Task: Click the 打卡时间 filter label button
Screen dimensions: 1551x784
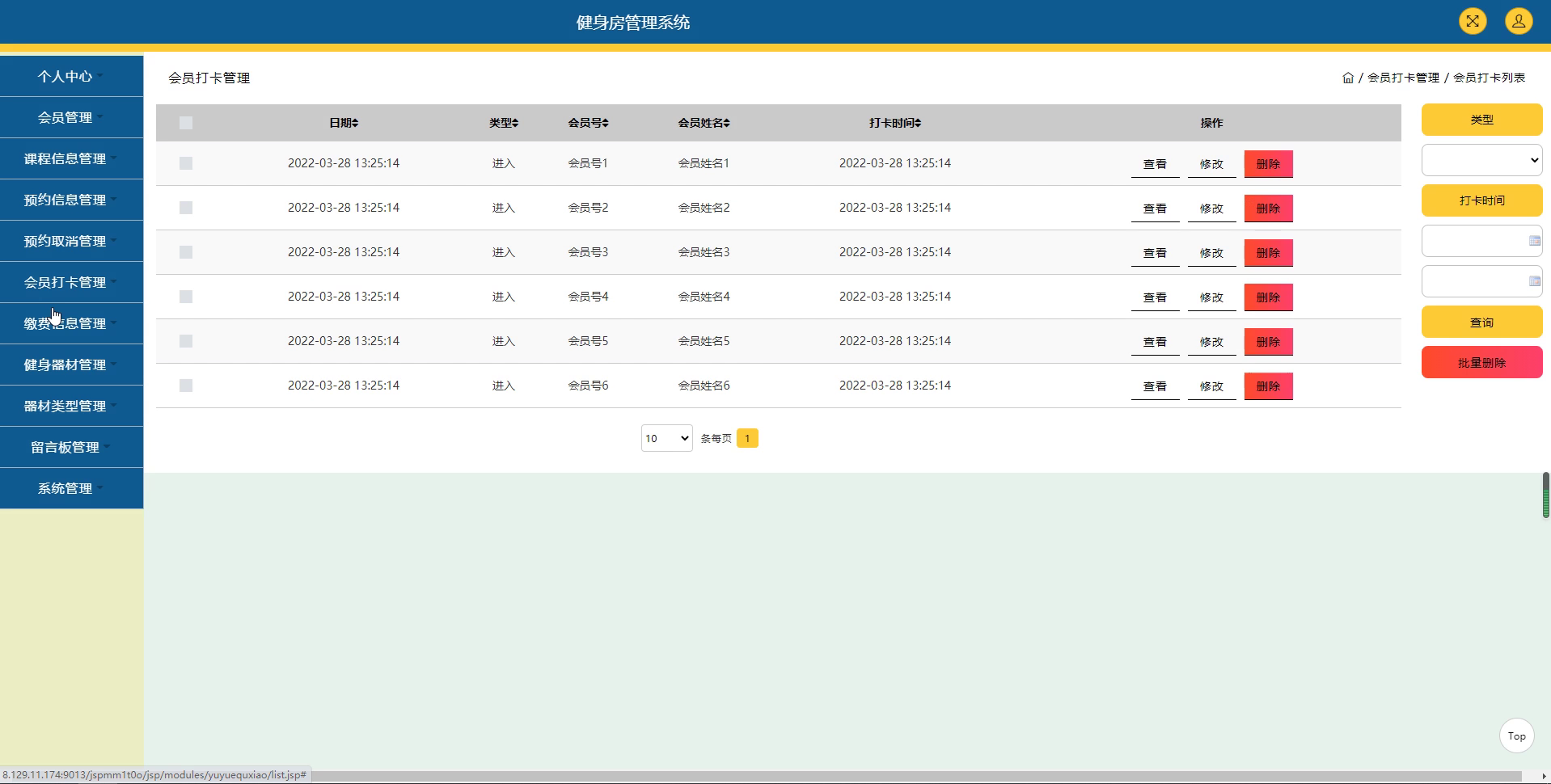Action: click(1481, 200)
